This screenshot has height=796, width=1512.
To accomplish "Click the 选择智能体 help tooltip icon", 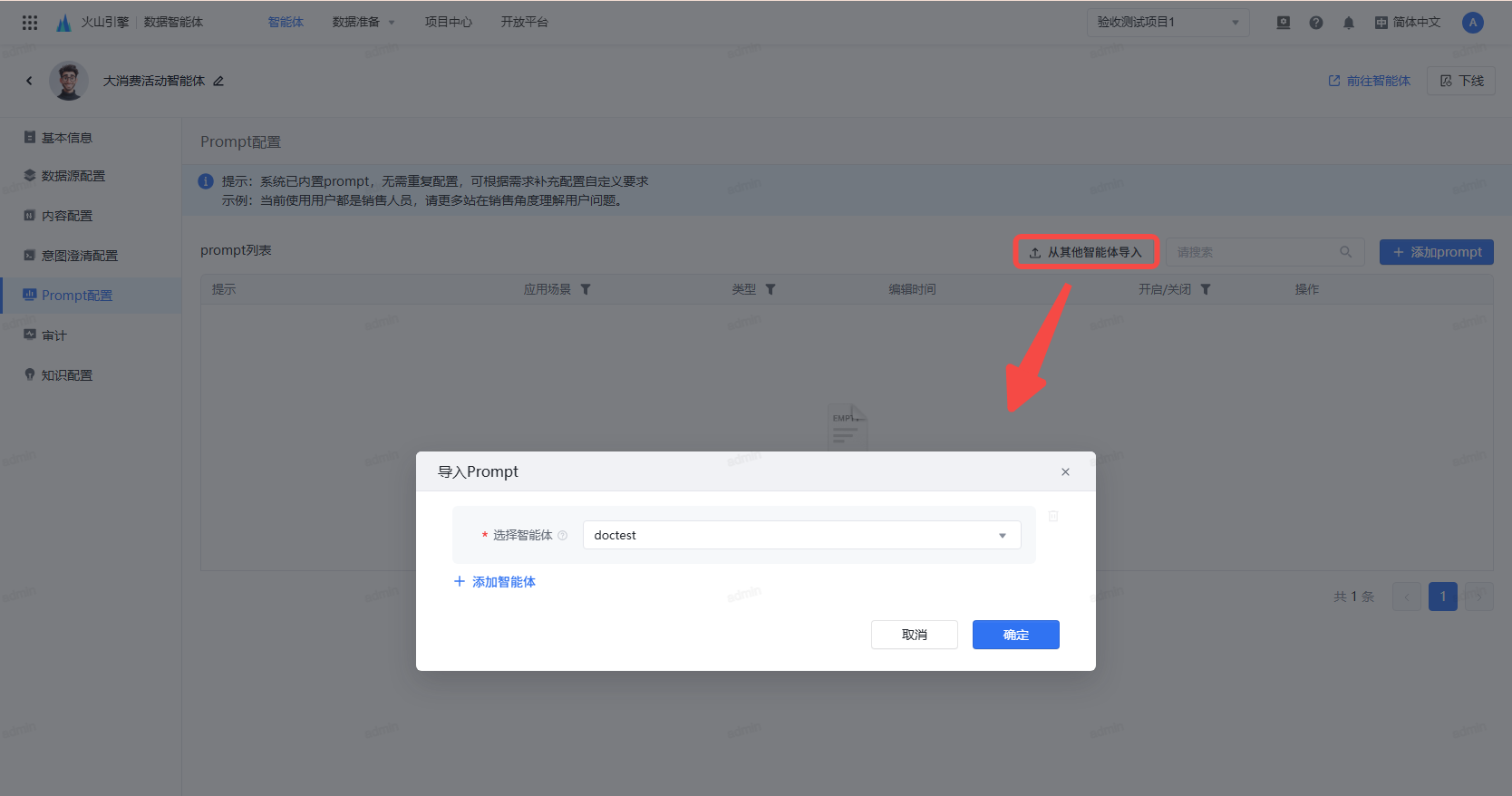I will pyautogui.click(x=563, y=536).
